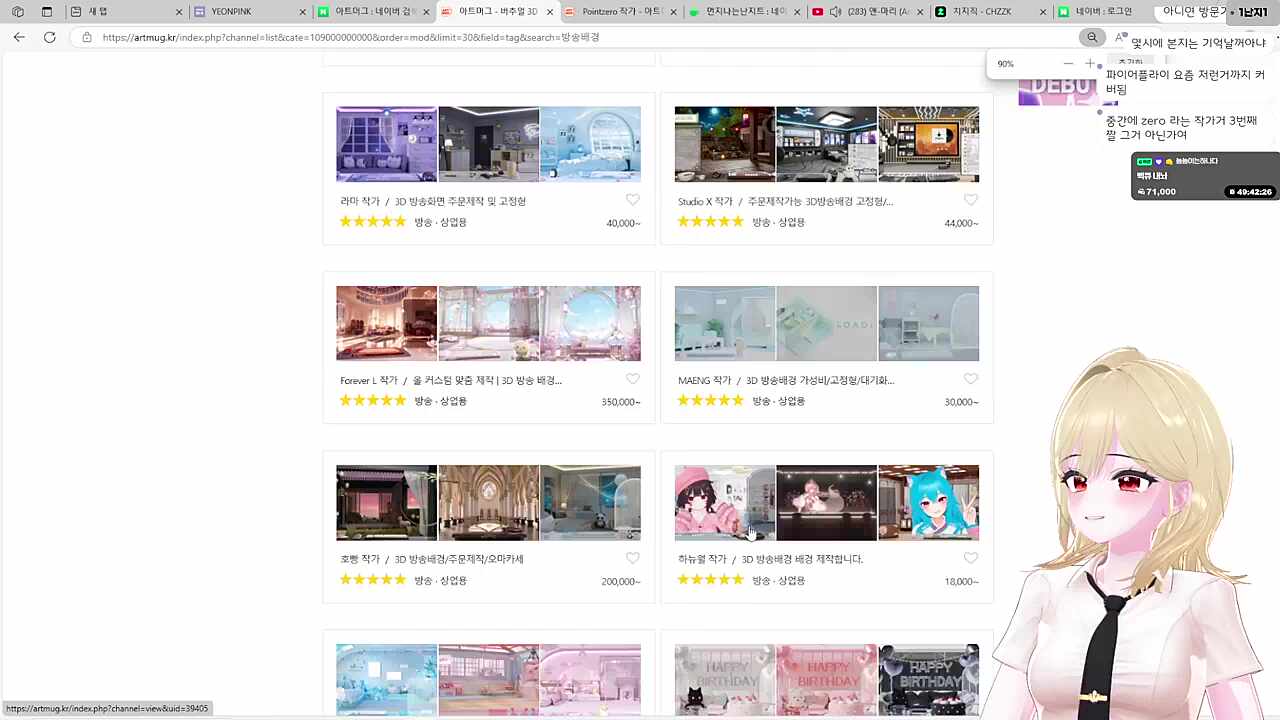The width and height of the screenshot is (1280, 720).
Task: Click the 30,000~ price of MAENG 작가
Action: click(x=961, y=402)
